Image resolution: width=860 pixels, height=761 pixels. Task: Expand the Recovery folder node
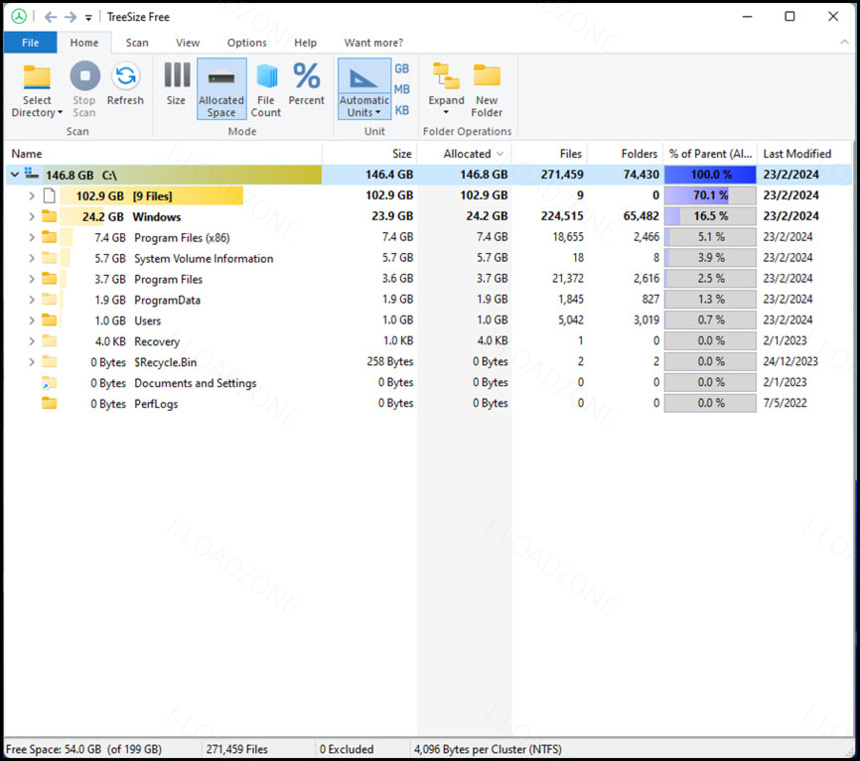click(32, 341)
